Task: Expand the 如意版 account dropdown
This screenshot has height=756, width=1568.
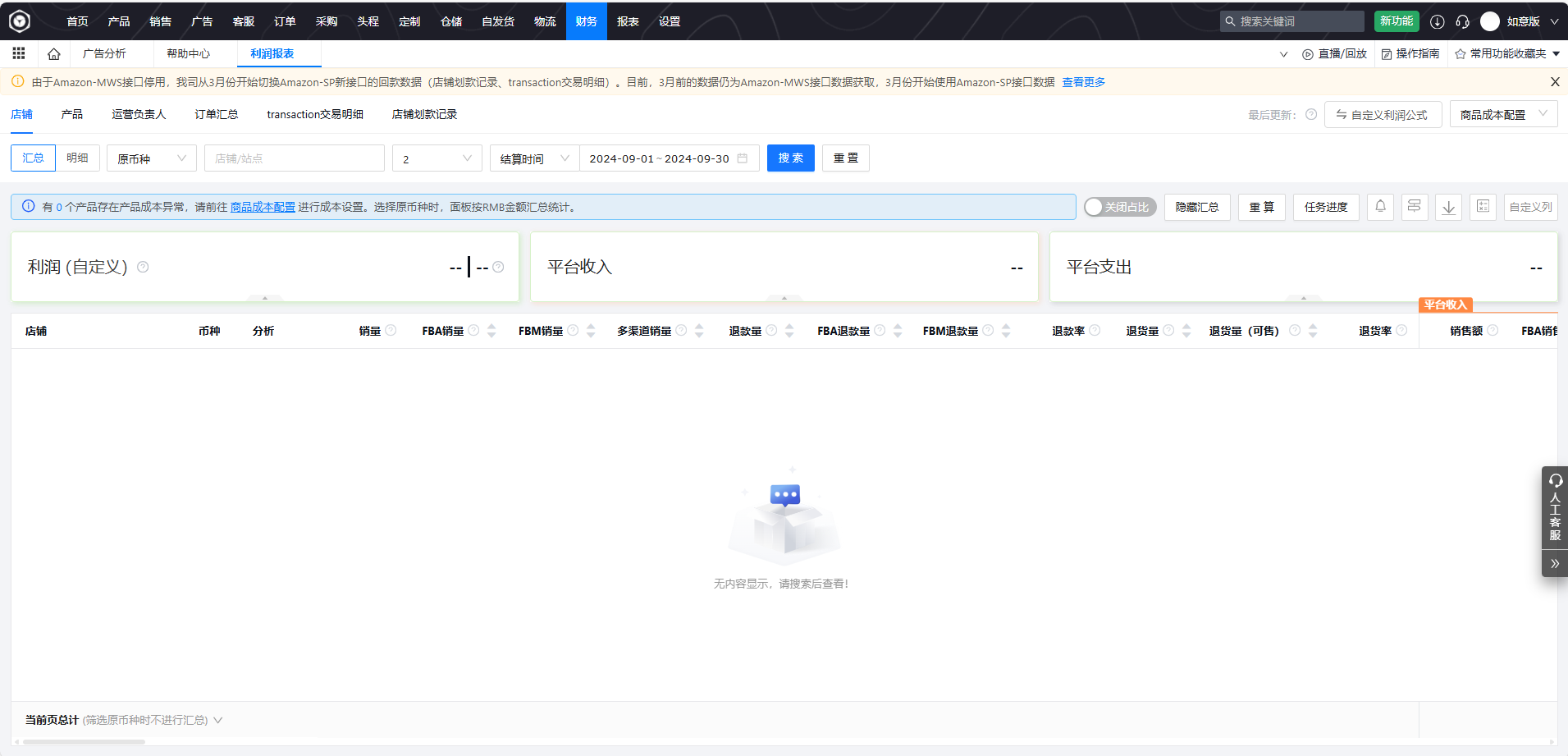Action: click(x=1554, y=21)
